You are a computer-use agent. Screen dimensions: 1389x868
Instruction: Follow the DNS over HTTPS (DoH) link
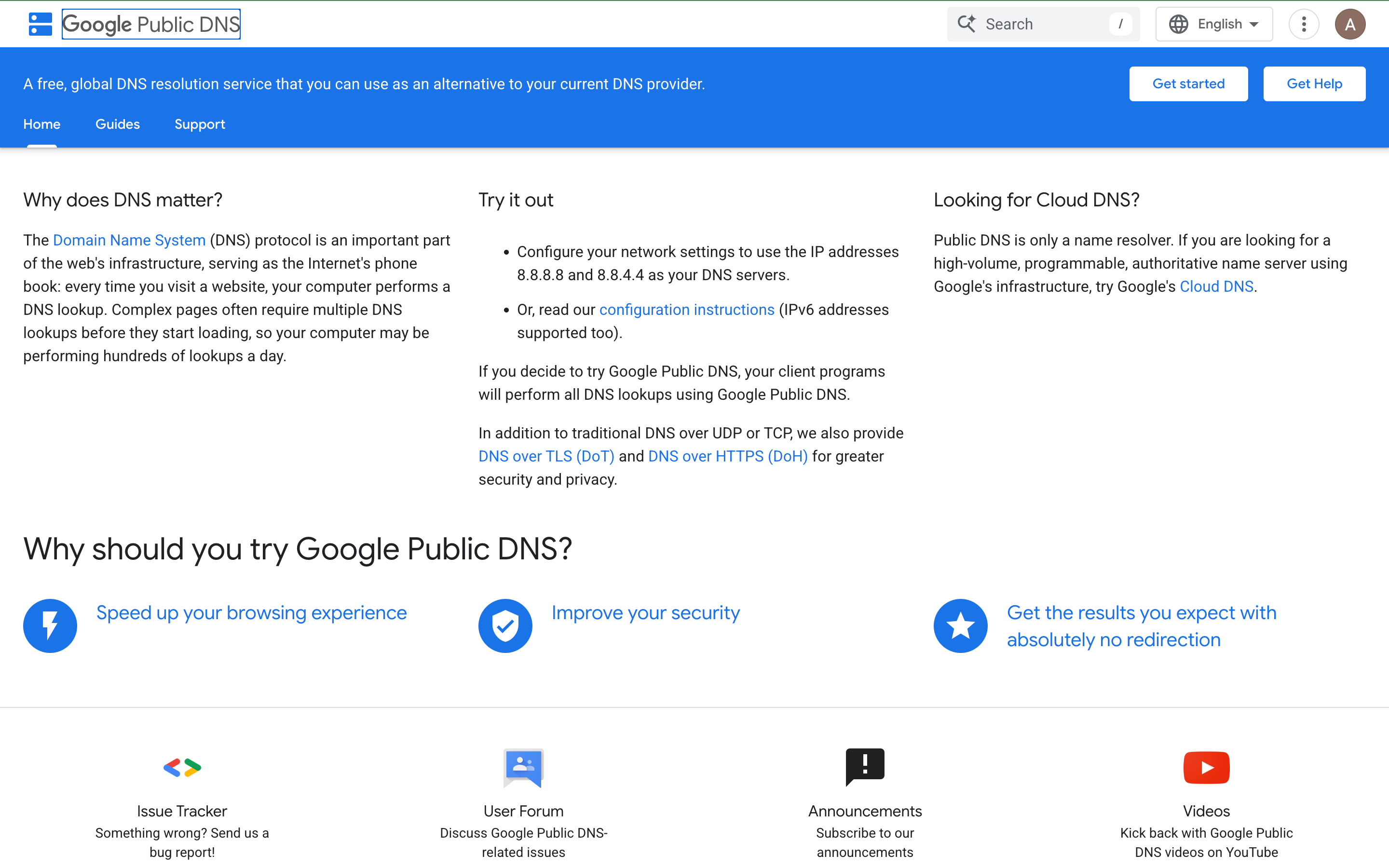[728, 456]
